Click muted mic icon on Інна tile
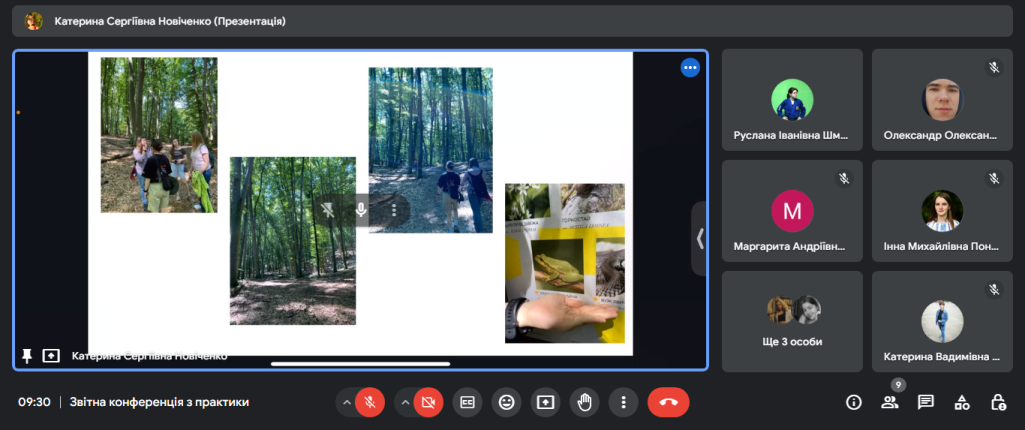1025x430 pixels. pyautogui.click(x=994, y=178)
